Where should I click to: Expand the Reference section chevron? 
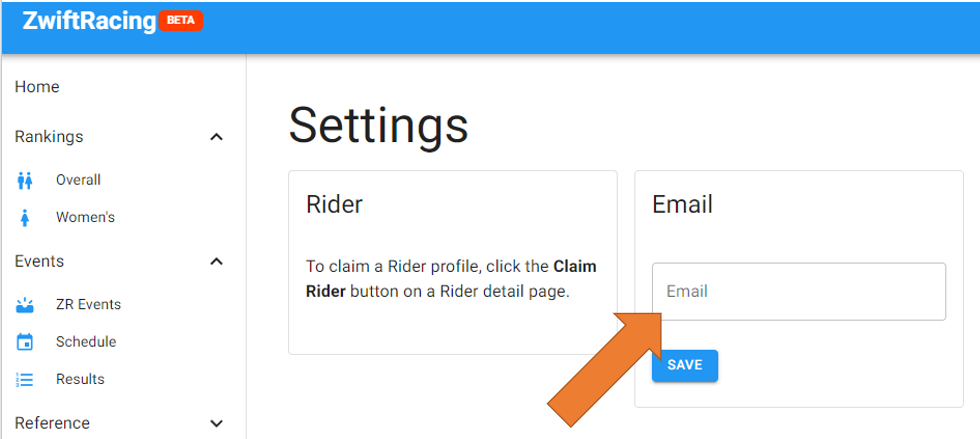216,424
